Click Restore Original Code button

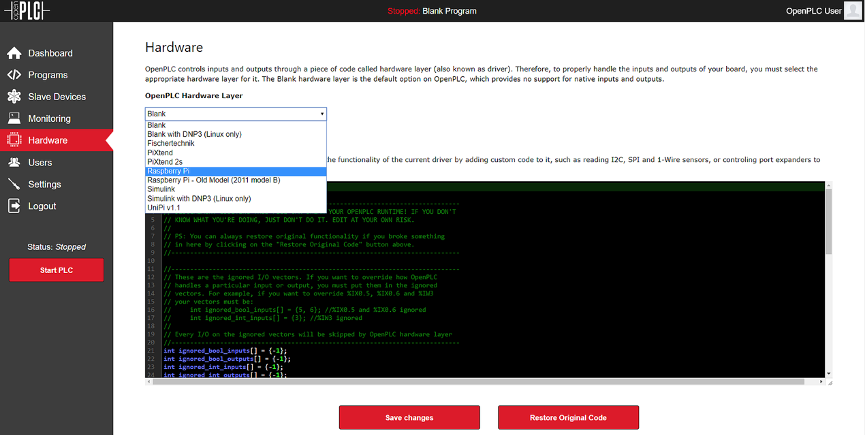click(568, 417)
